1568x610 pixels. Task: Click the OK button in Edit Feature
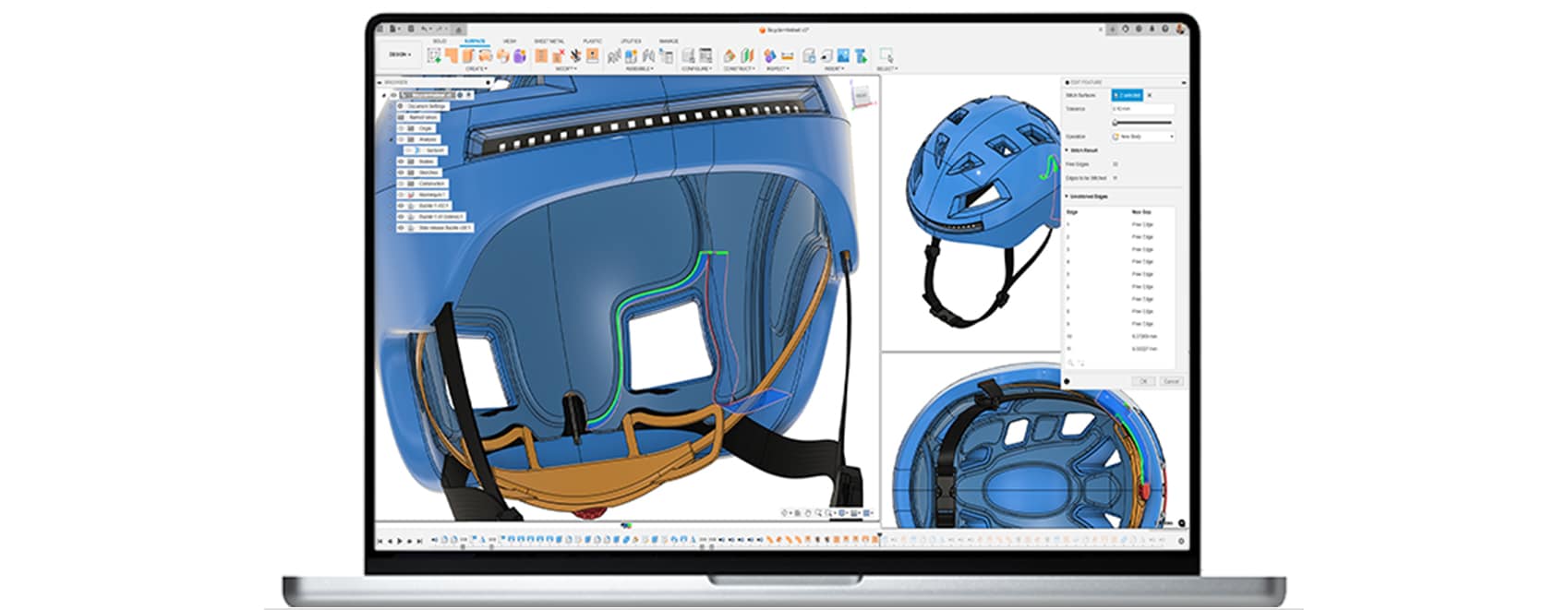tap(1143, 381)
